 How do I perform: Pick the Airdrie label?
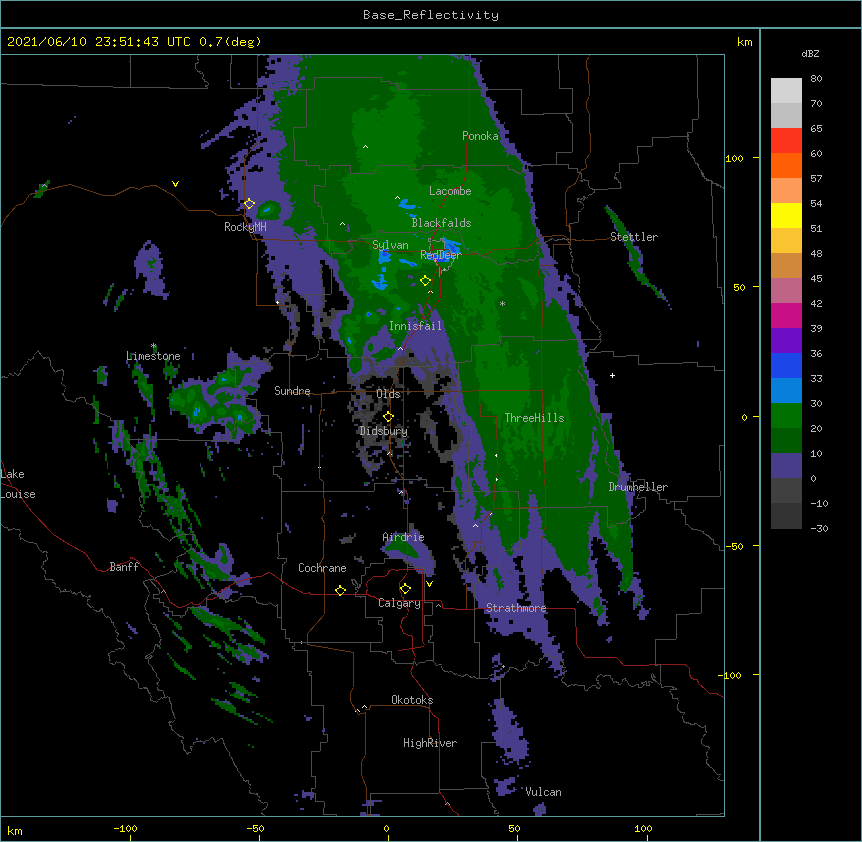pos(404,537)
